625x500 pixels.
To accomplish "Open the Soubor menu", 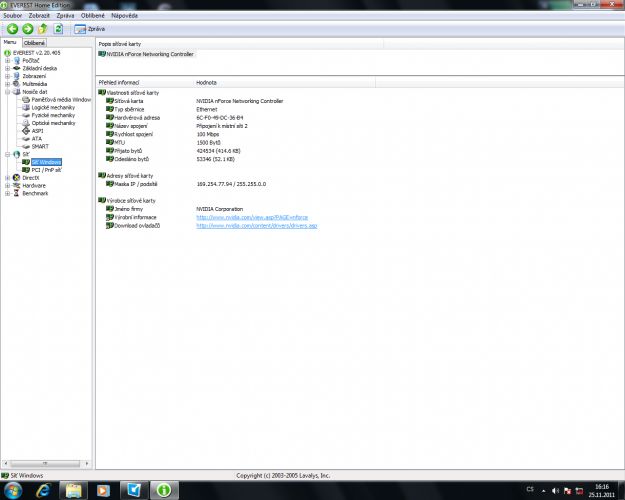I will pos(12,16).
